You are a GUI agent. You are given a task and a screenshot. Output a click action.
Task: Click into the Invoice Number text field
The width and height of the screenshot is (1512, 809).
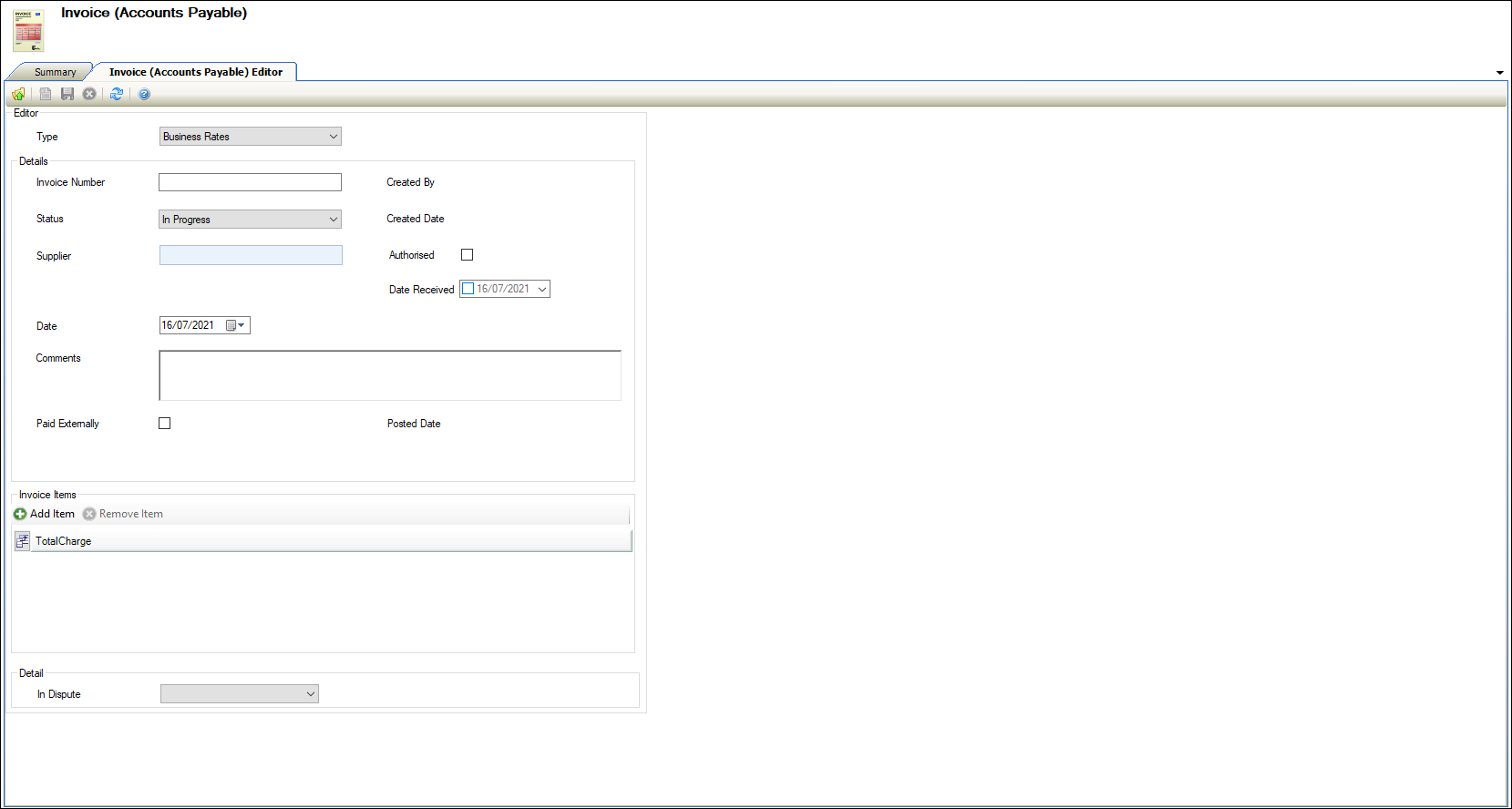pyautogui.click(x=250, y=182)
